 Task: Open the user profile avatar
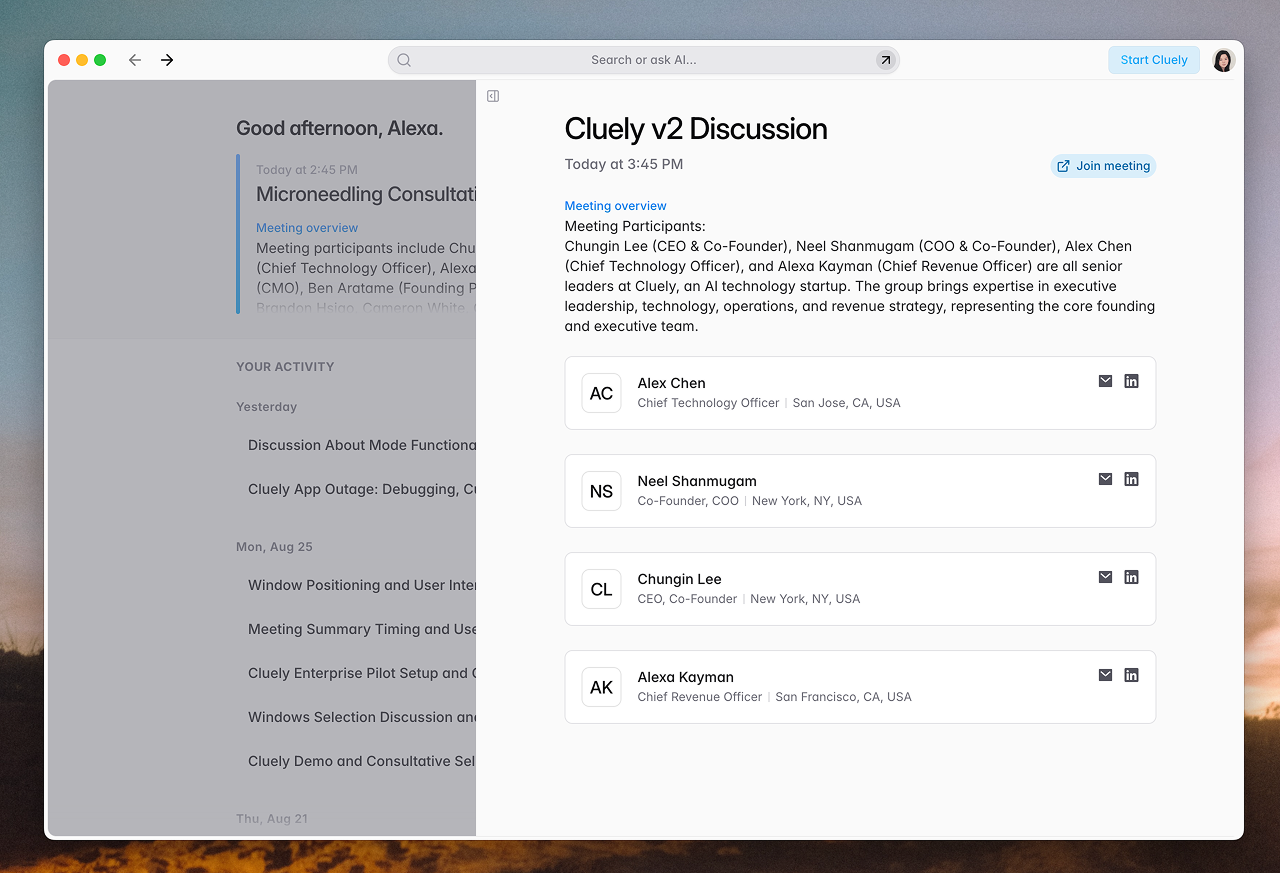tap(1223, 60)
